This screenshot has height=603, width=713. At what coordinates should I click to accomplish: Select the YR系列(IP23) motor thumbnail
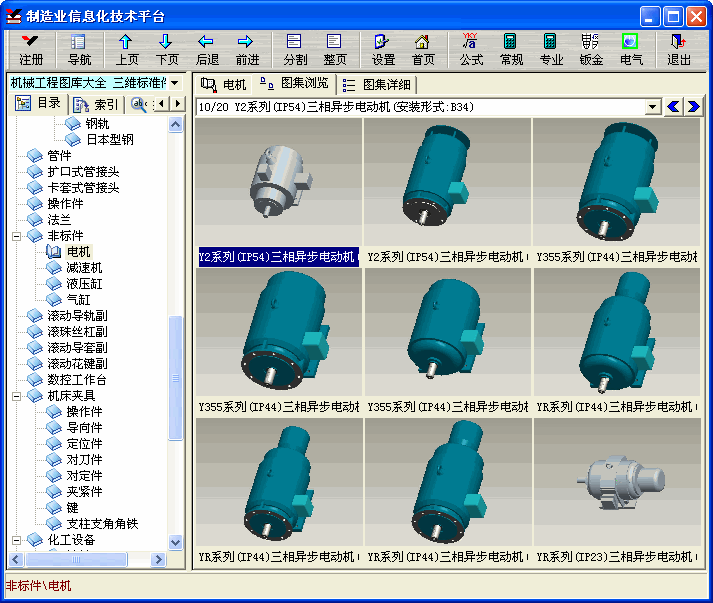pyautogui.click(x=616, y=485)
